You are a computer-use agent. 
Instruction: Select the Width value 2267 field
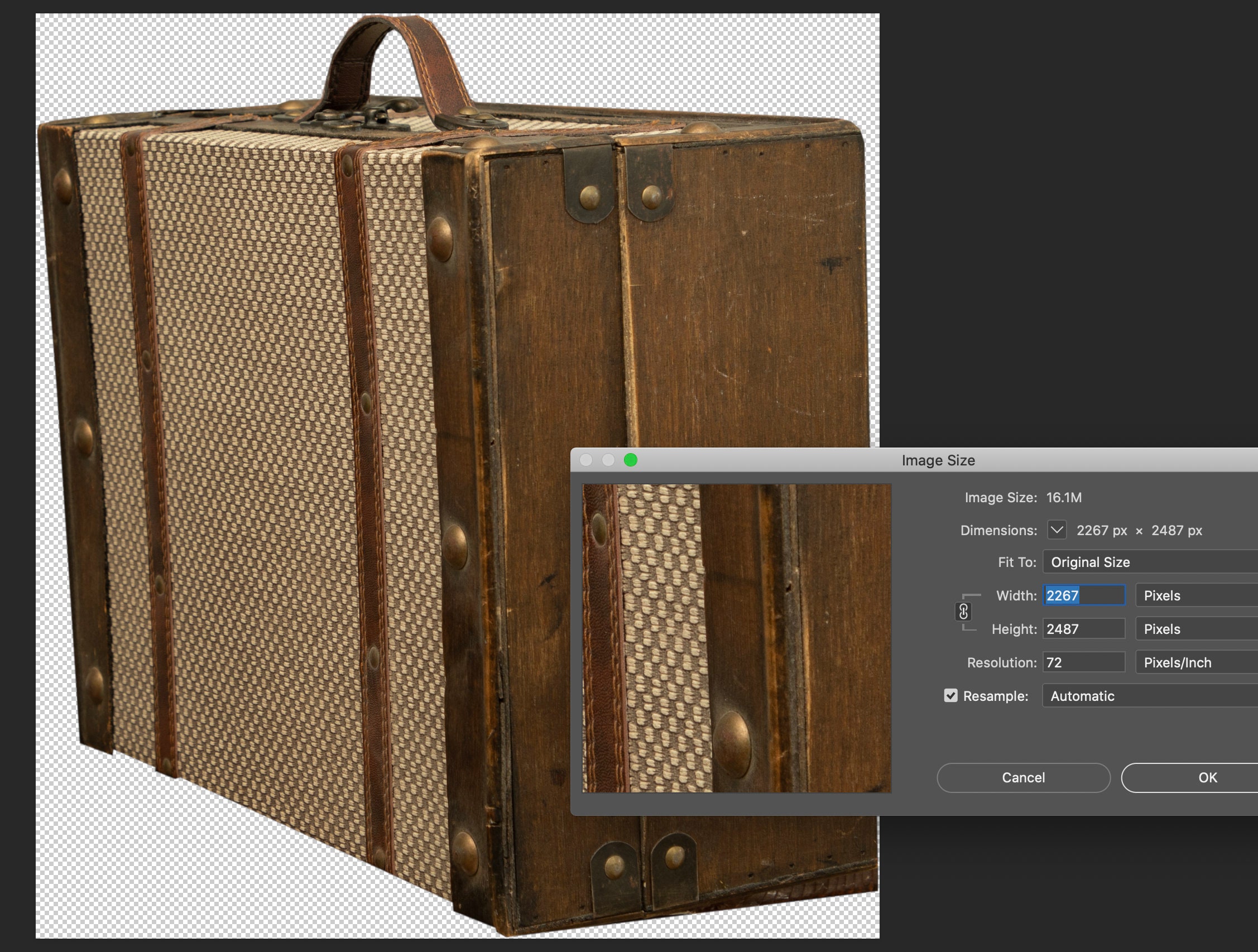coord(1083,595)
